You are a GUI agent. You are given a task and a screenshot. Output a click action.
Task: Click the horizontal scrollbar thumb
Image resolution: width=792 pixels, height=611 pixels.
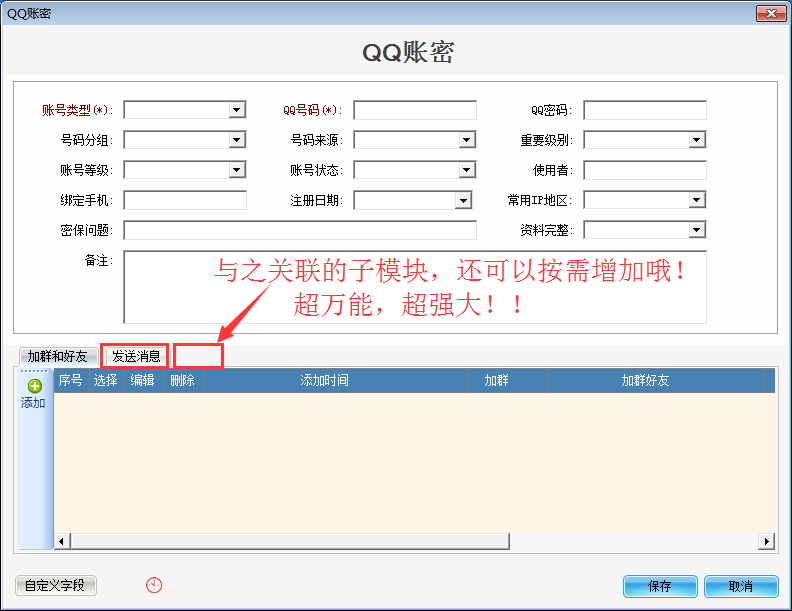[290, 541]
